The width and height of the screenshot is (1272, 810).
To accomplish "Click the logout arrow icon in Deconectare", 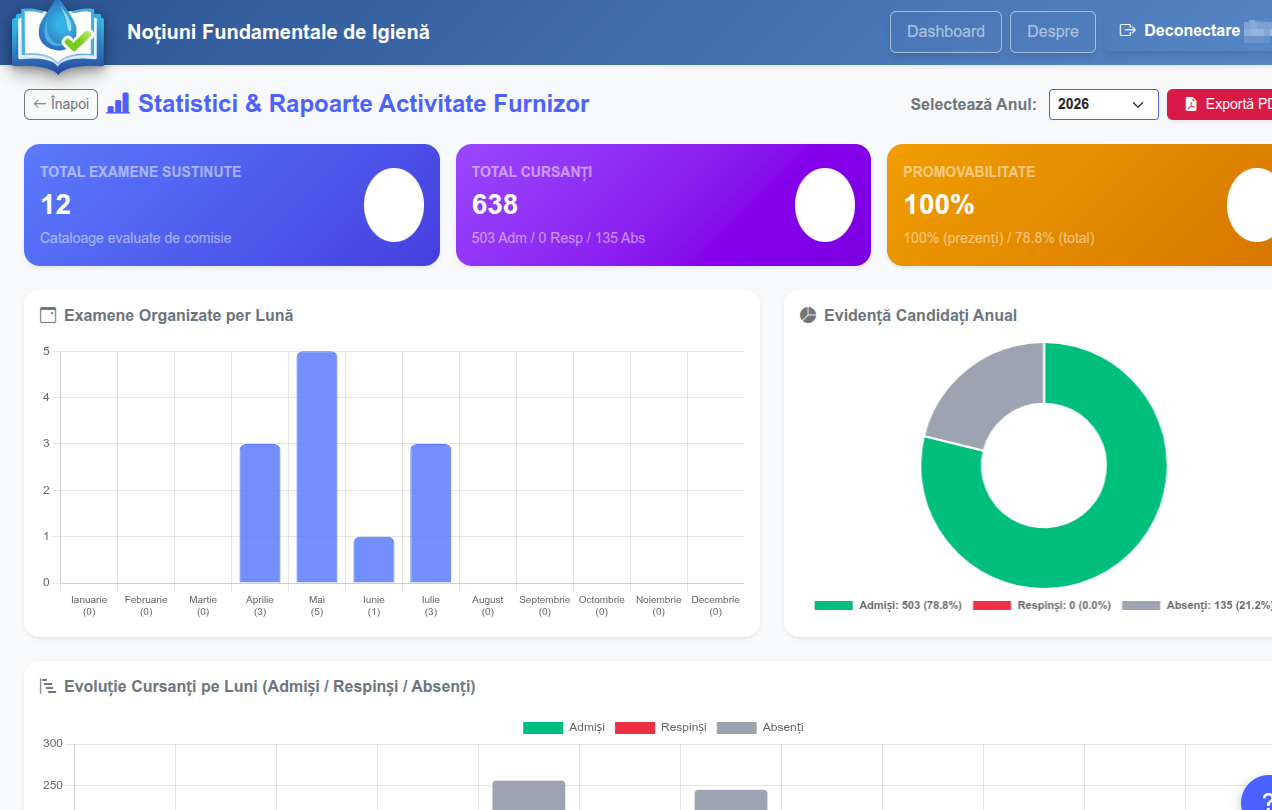I will point(1127,31).
